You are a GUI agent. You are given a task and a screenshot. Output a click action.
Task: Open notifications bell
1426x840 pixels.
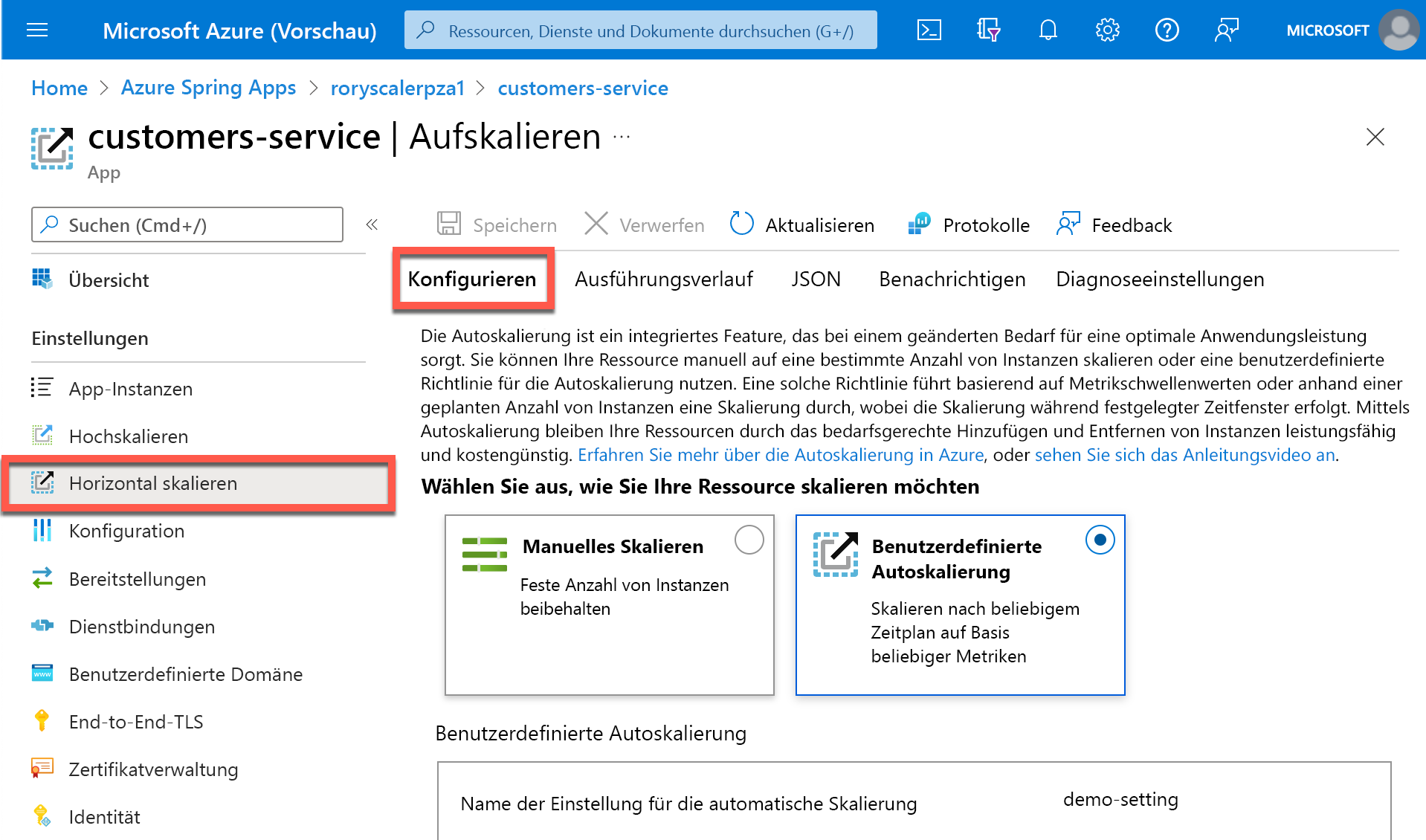point(1048,30)
